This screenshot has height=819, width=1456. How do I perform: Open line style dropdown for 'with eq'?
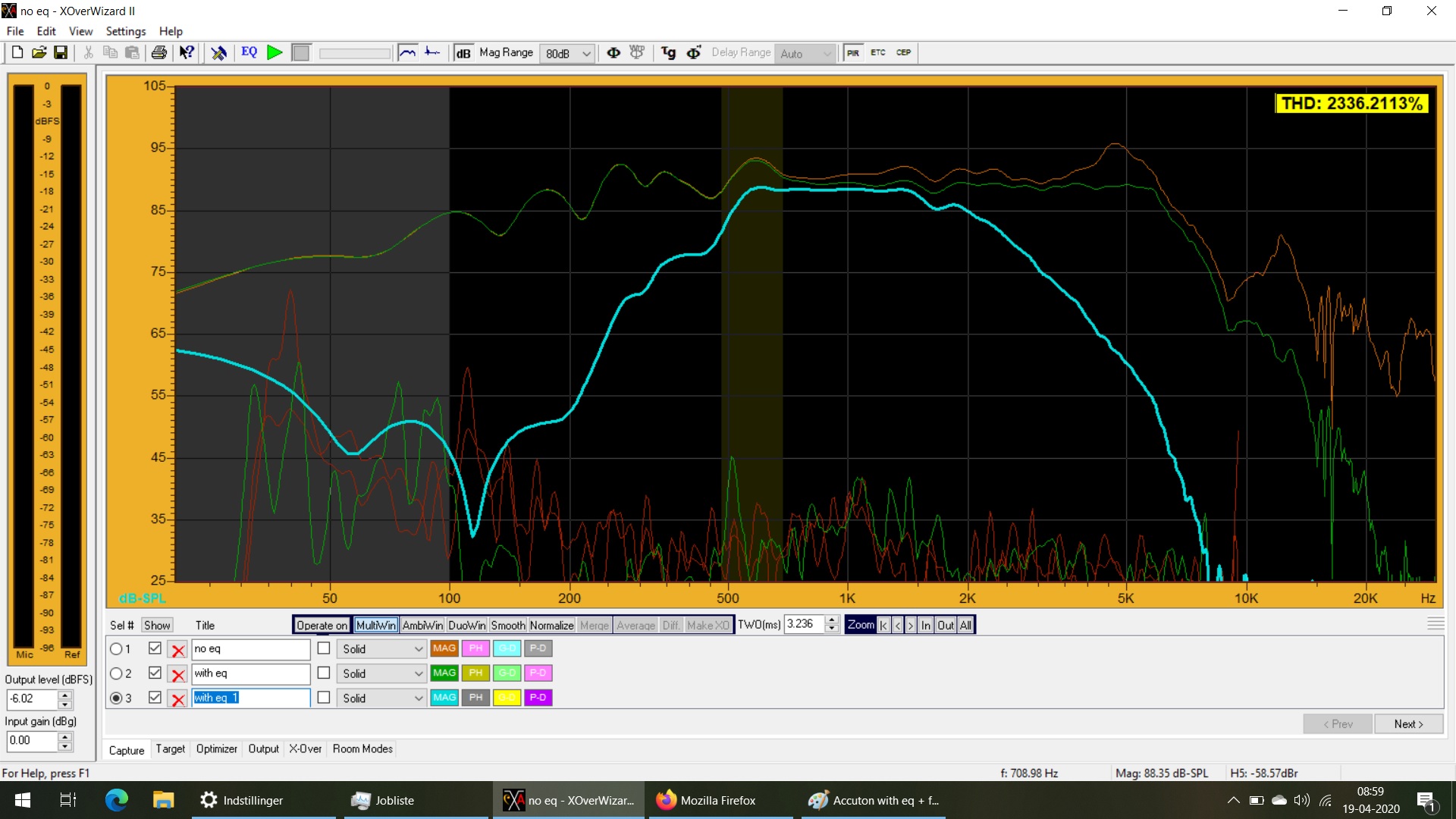382,673
